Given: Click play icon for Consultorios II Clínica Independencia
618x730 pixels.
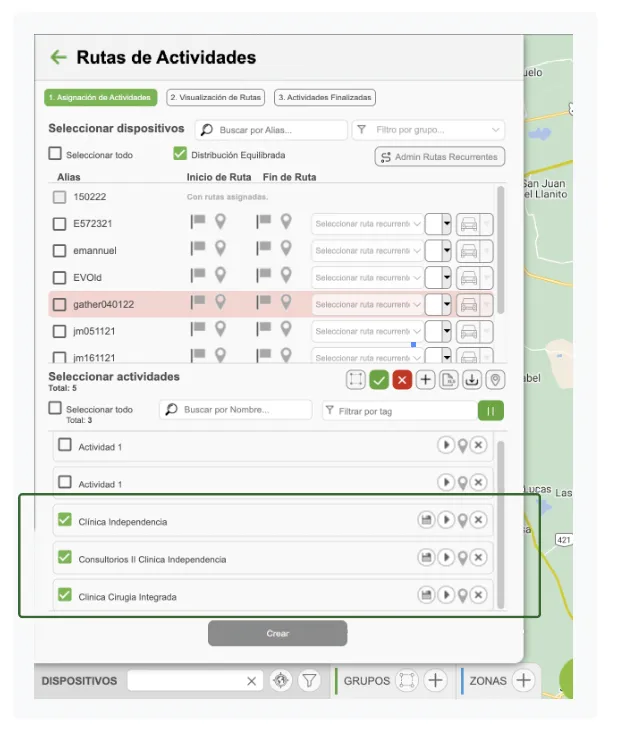Looking at the screenshot, I should [446, 557].
